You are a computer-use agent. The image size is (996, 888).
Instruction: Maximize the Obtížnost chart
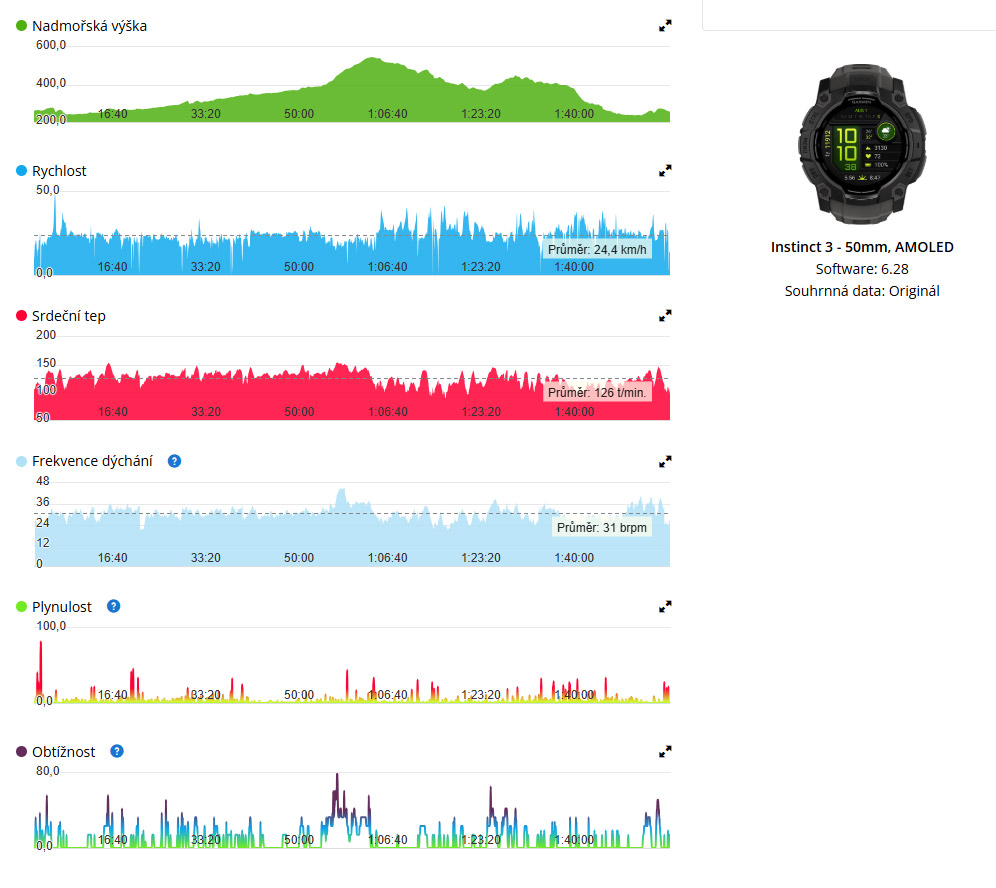[x=665, y=751]
